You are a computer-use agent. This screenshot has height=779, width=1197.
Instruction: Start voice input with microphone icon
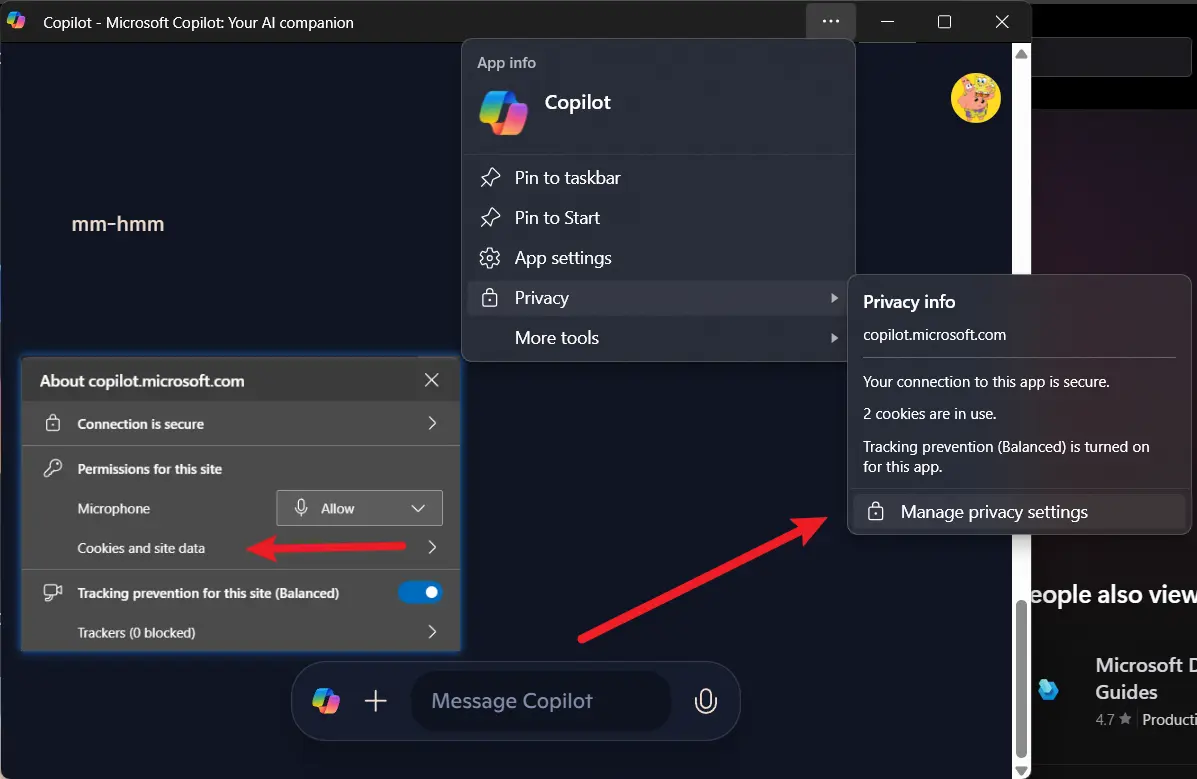click(x=705, y=700)
